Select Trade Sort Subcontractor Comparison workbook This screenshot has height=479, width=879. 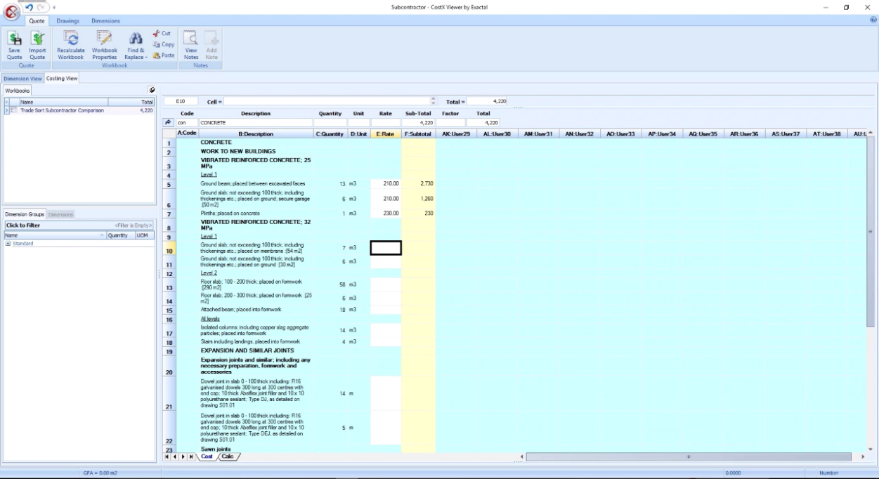[x=62, y=110]
